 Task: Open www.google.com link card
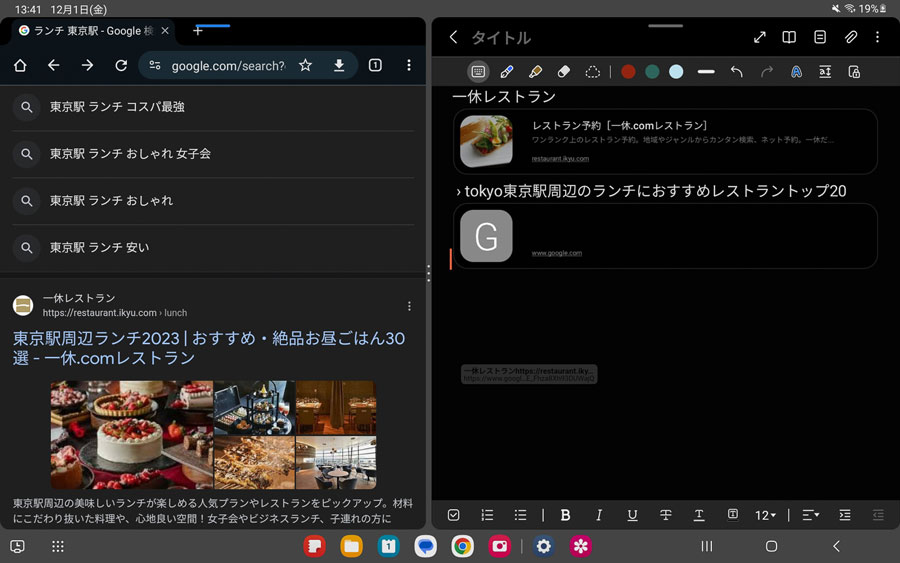(x=665, y=236)
